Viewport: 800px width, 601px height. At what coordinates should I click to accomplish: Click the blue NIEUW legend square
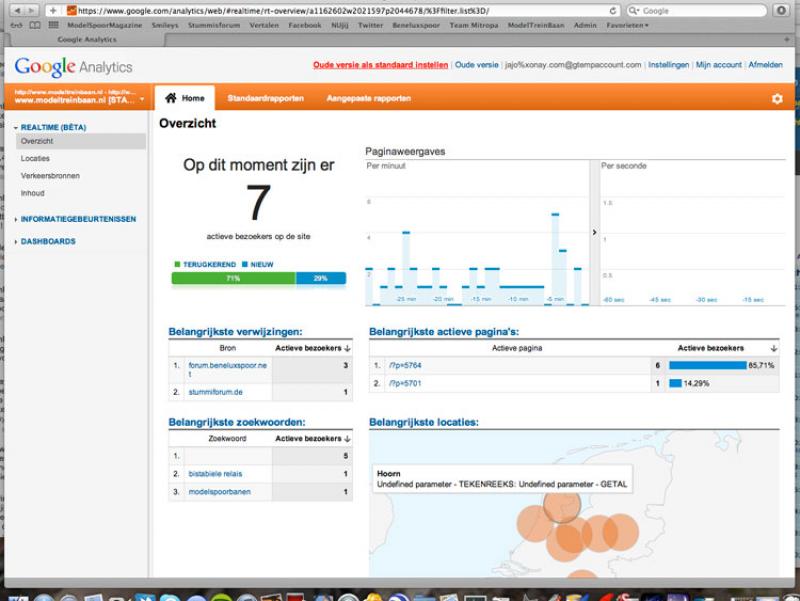(x=245, y=264)
